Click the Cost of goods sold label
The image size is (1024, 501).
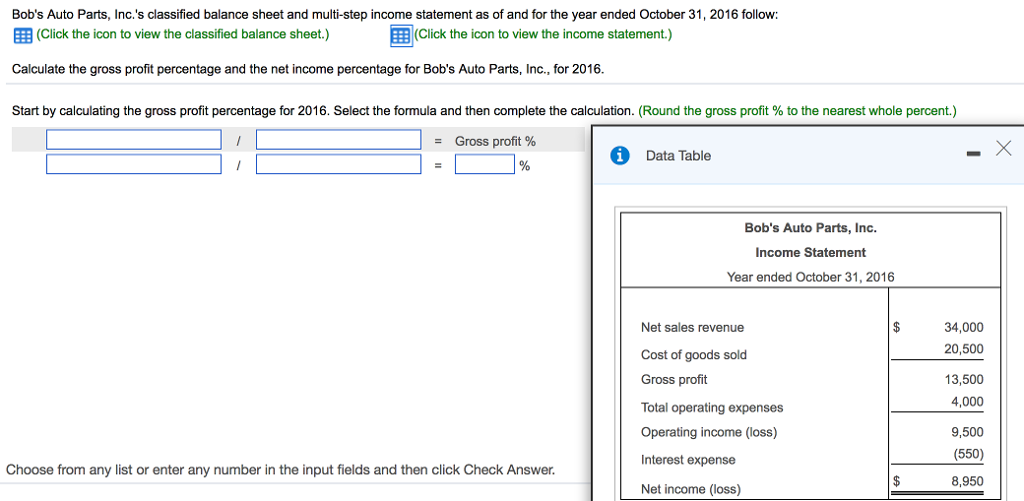point(694,355)
